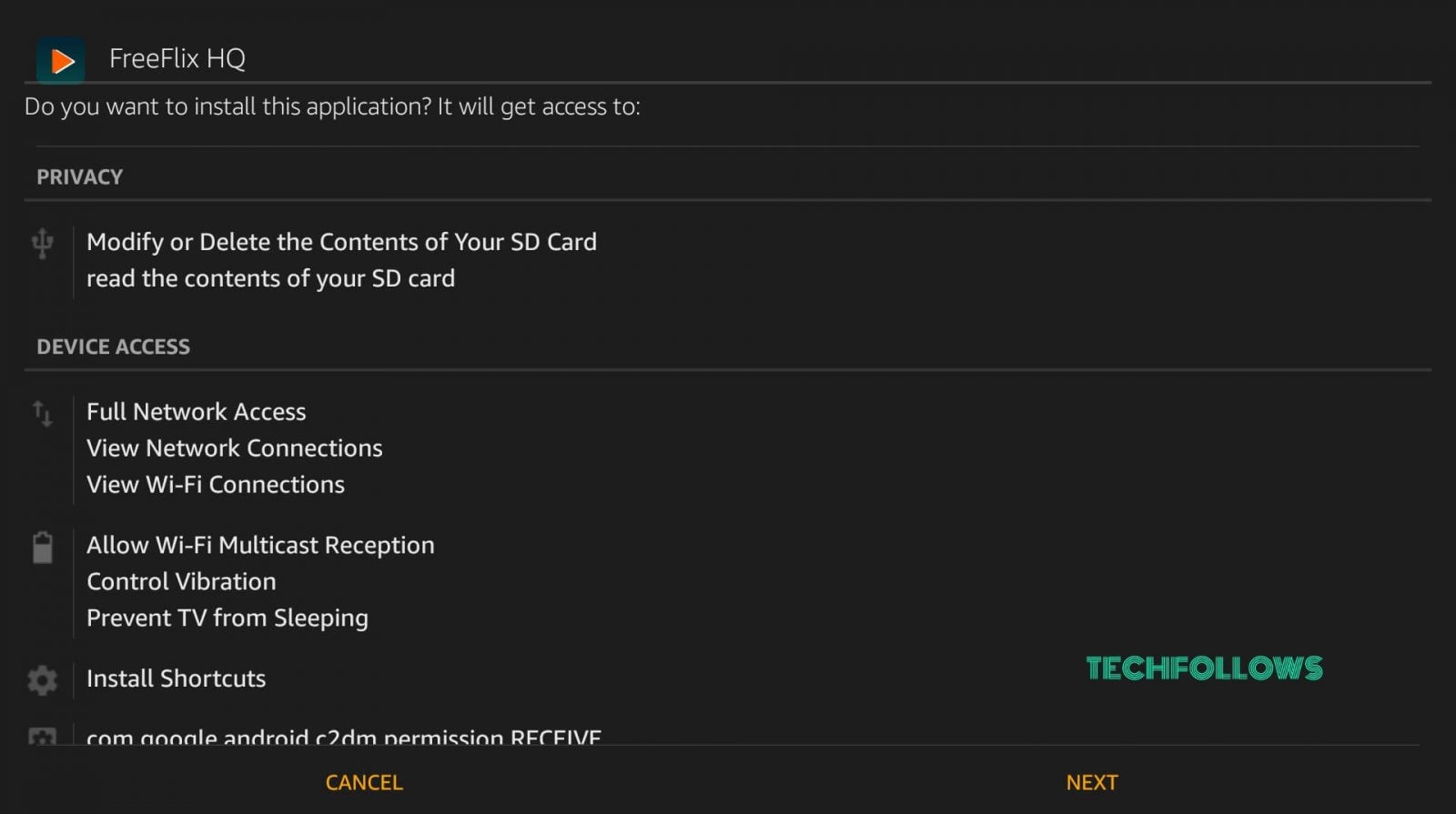The height and width of the screenshot is (814, 1456).
Task: Click the network arrows permission icon
Action: [42, 414]
